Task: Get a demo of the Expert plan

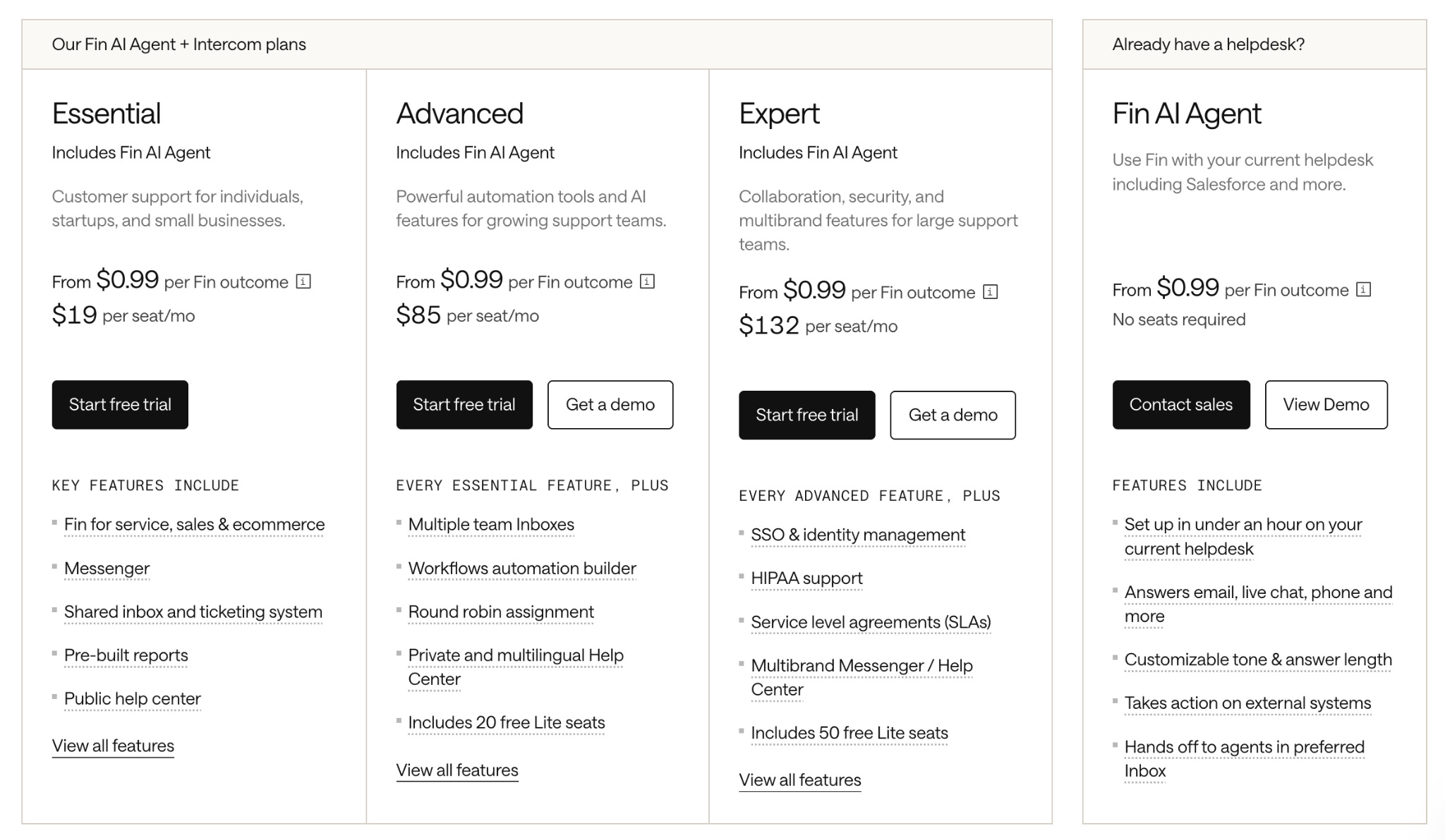Action: [x=953, y=415]
